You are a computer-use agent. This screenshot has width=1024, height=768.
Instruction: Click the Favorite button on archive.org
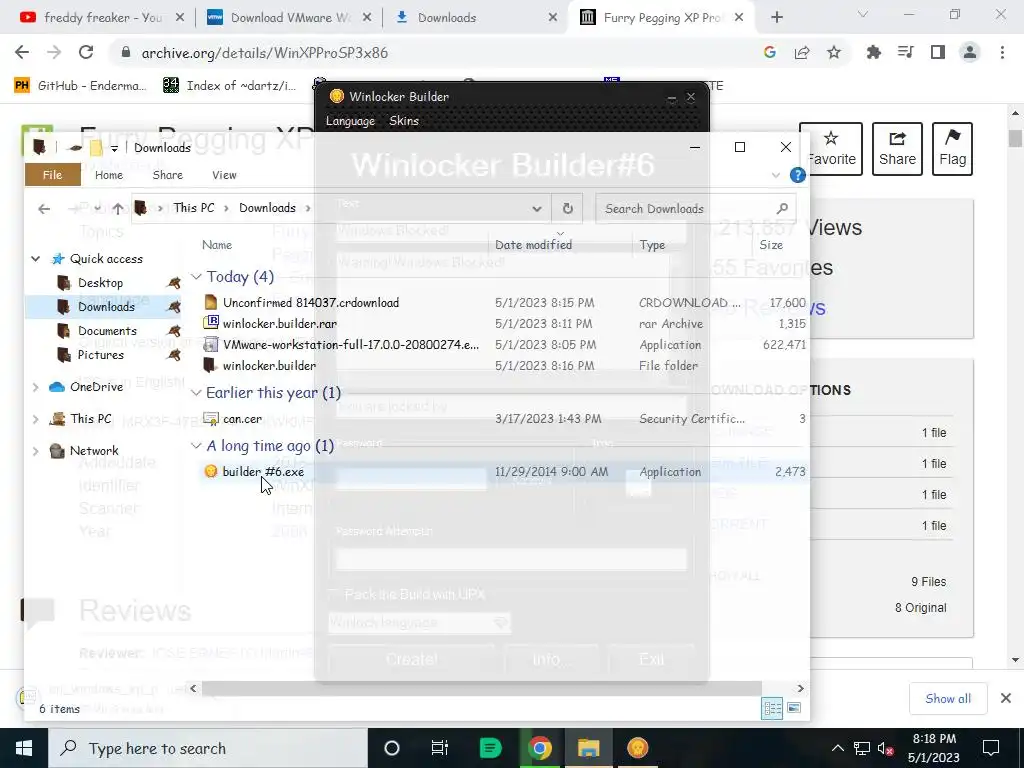[831, 149]
